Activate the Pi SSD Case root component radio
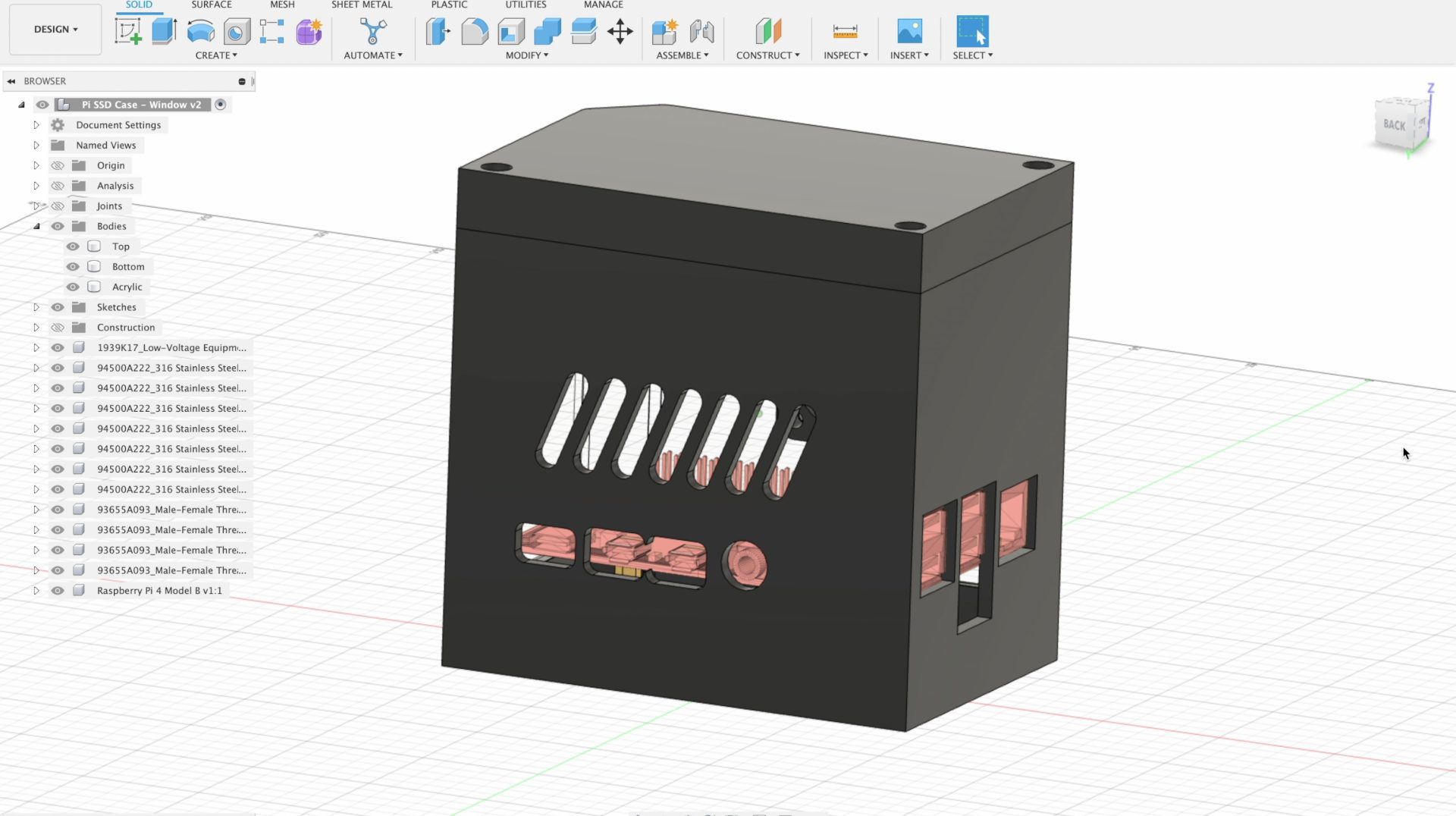The width and height of the screenshot is (1456, 816). 220,105
